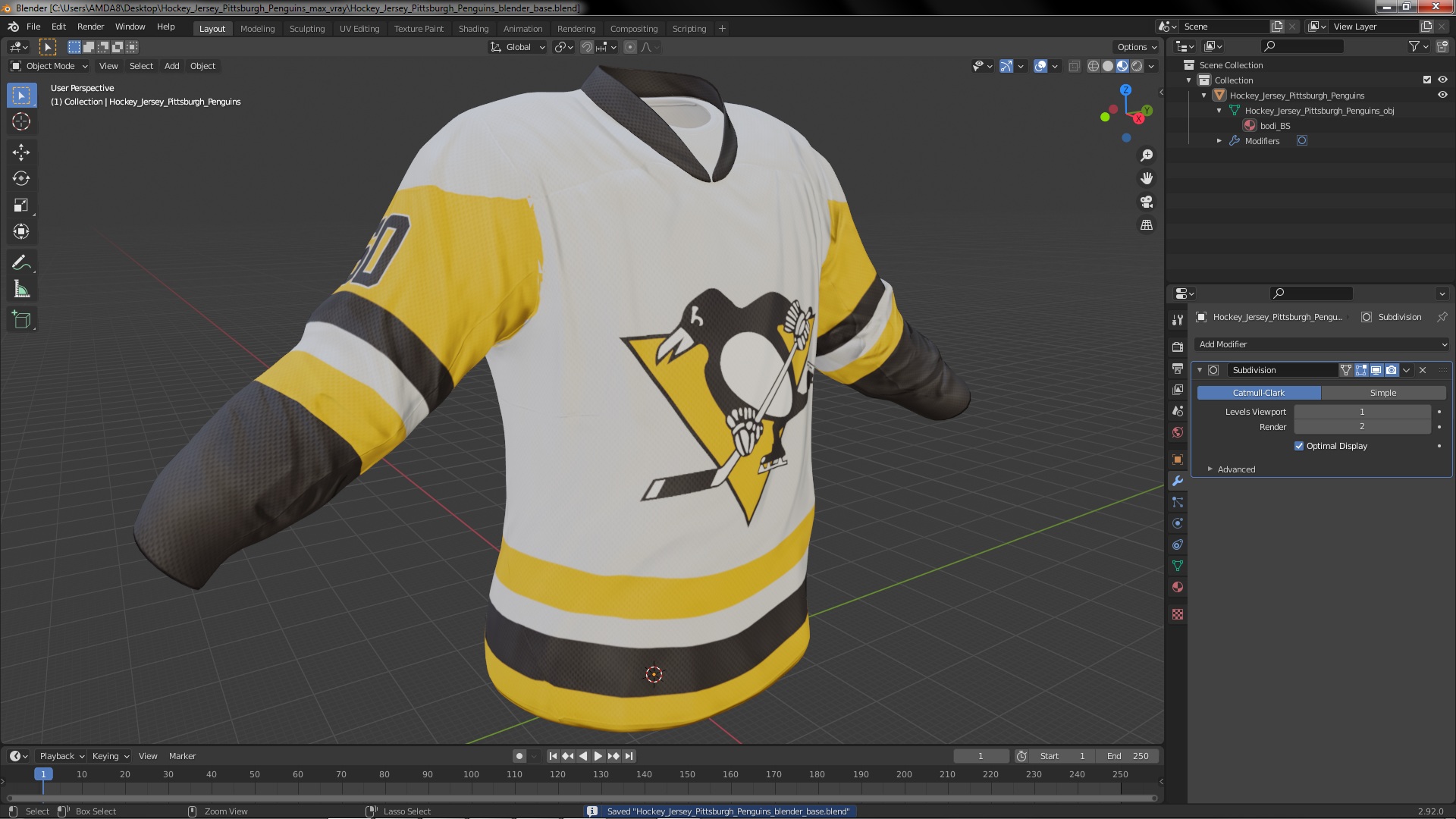Toggle camera view icon

[1147, 202]
